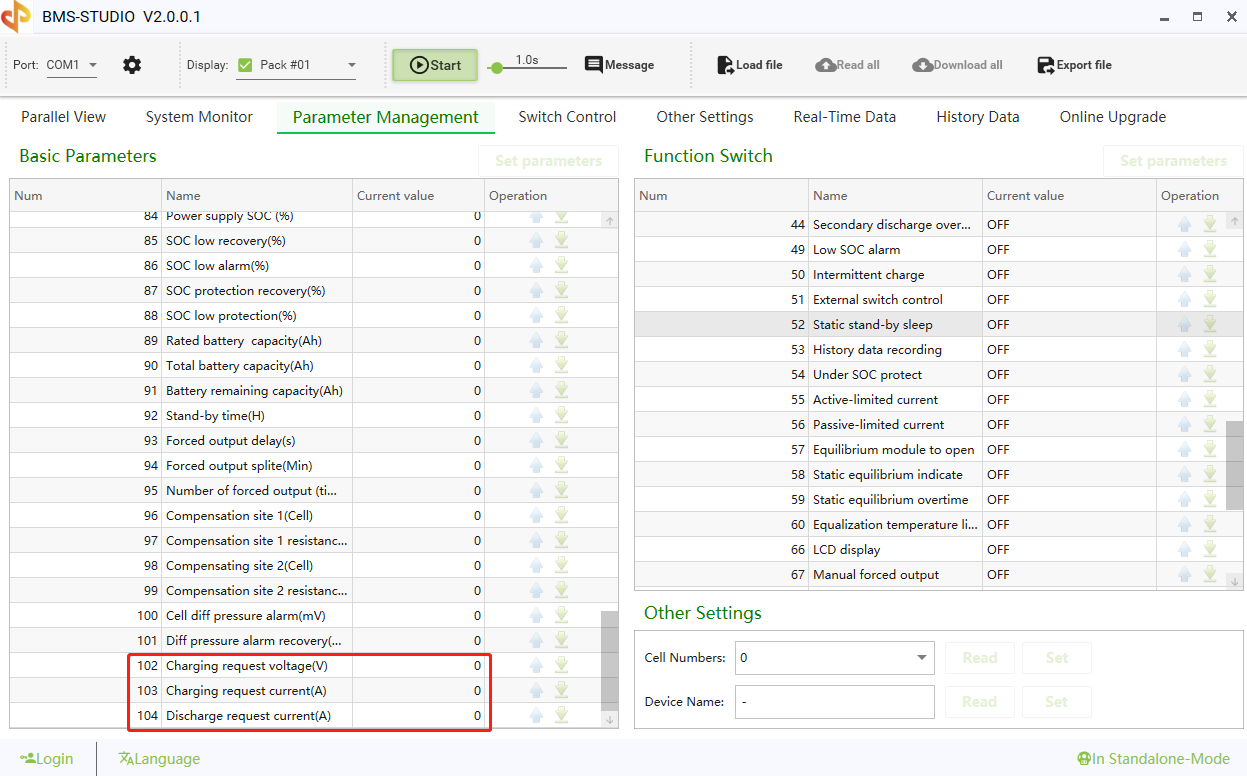Download Static stand-by sleep down arrow

click(1210, 325)
